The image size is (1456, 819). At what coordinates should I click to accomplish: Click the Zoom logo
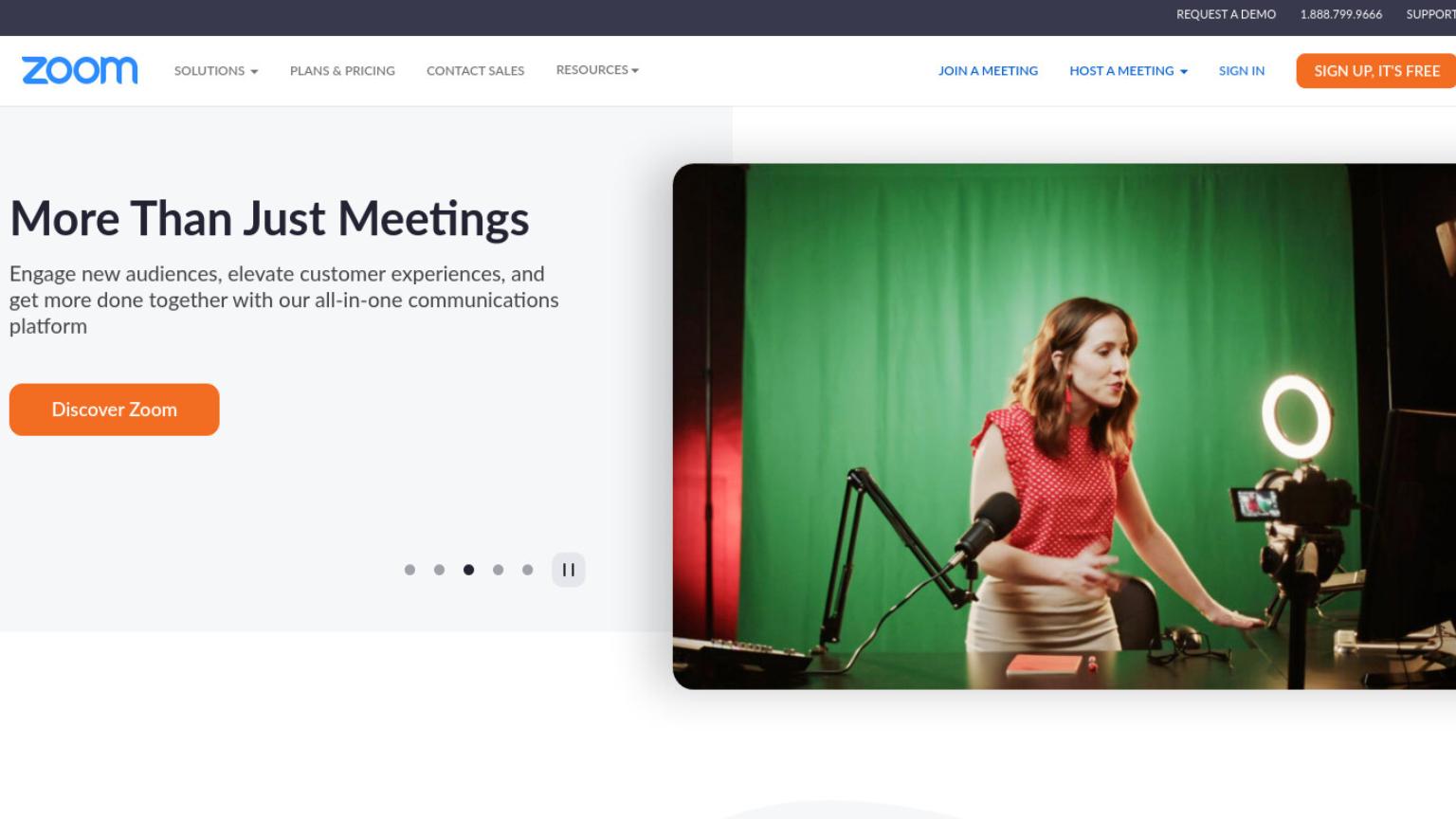80,70
